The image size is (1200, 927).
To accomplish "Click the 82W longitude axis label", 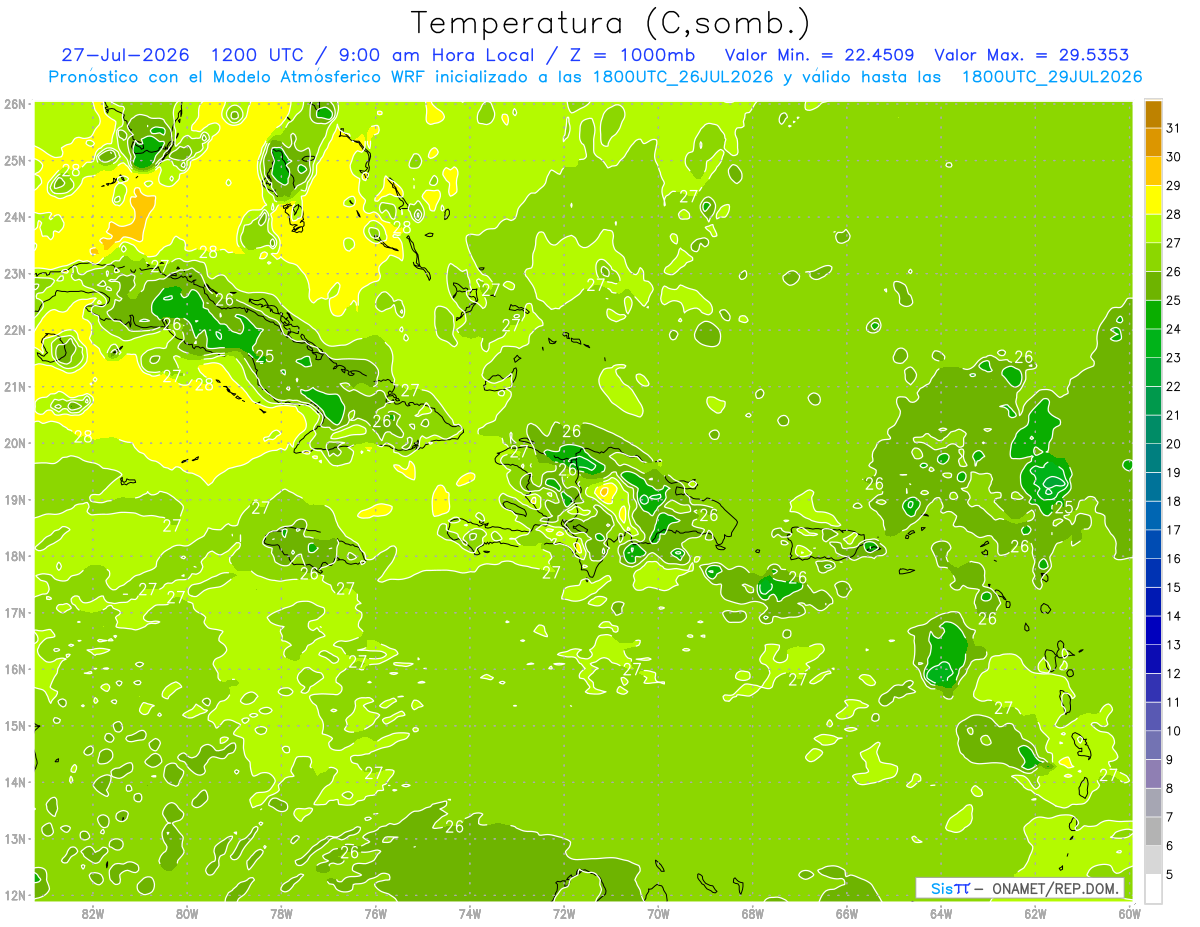I will (93, 913).
